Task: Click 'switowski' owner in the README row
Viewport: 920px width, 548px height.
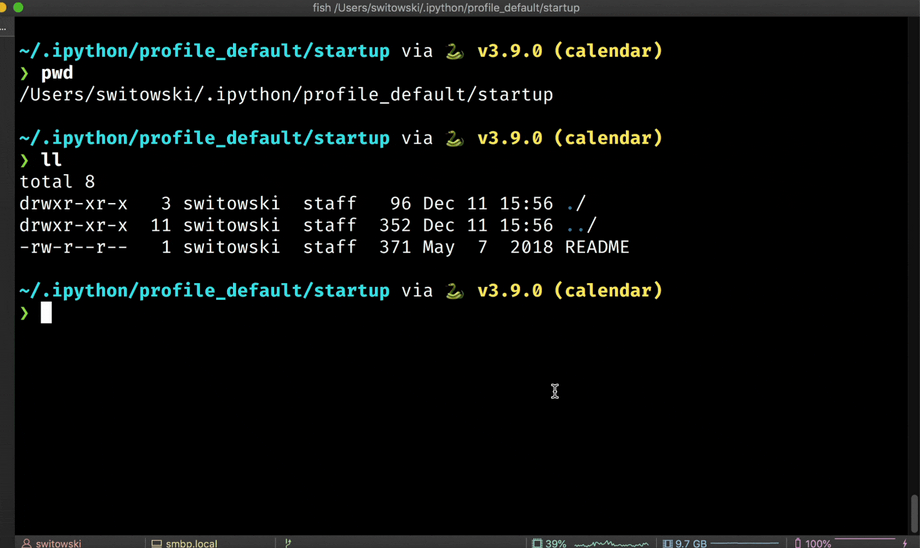Action: tap(232, 247)
